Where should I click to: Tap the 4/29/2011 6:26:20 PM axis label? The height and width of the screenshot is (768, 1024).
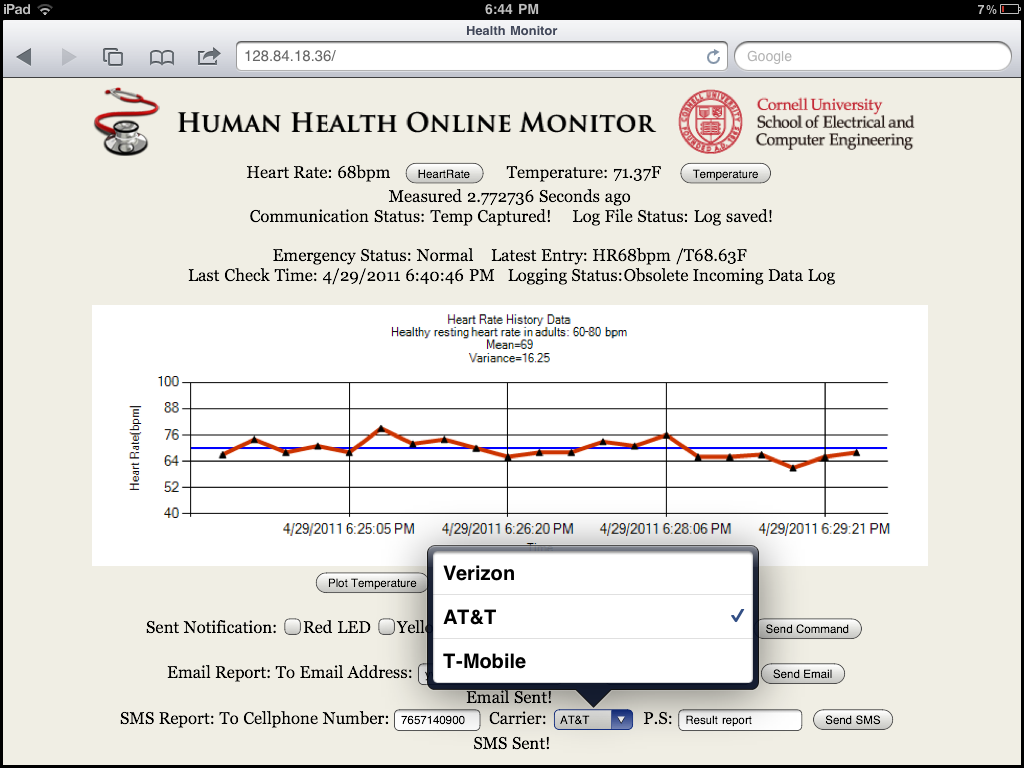507,528
